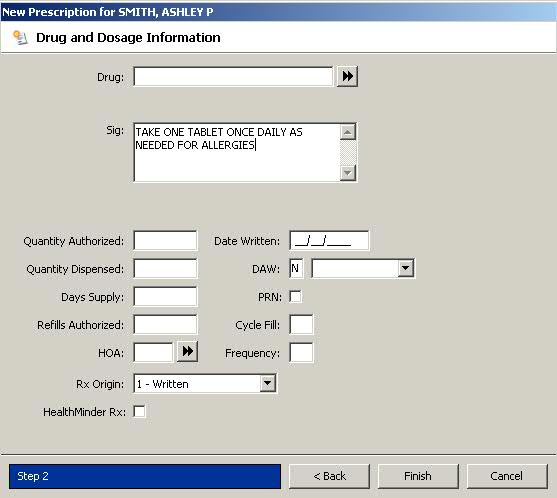Click the HOA lookup double-arrow icon
The height and width of the screenshot is (498, 557).
187,352
